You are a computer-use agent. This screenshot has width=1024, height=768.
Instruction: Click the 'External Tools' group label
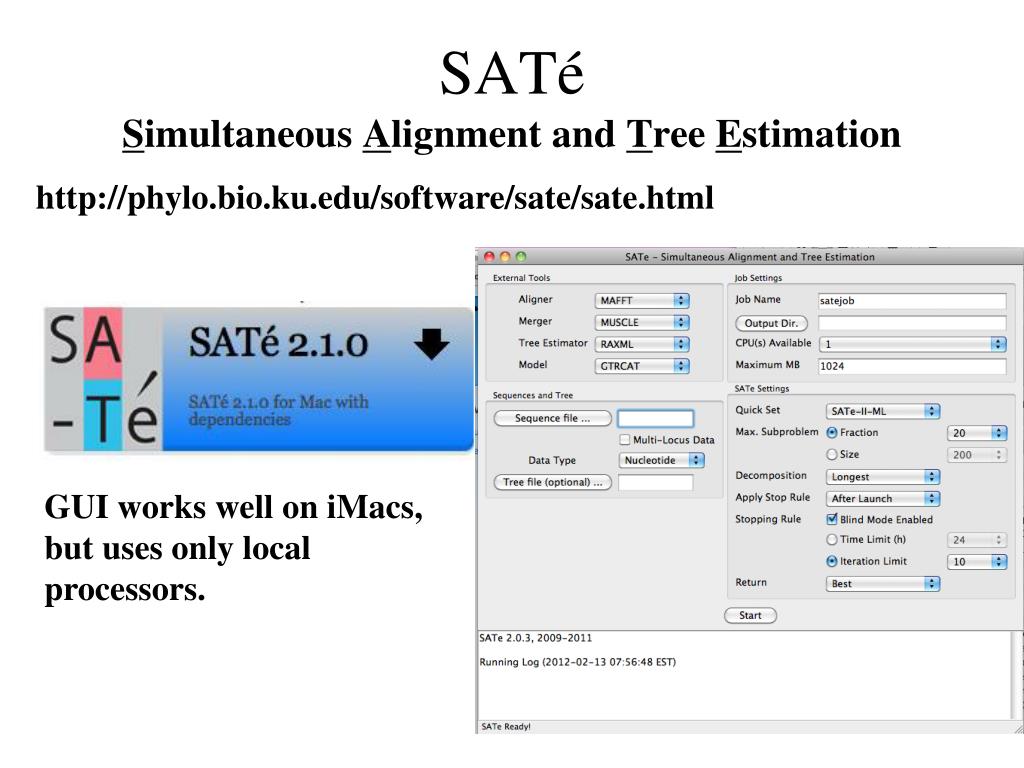tap(521, 278)
